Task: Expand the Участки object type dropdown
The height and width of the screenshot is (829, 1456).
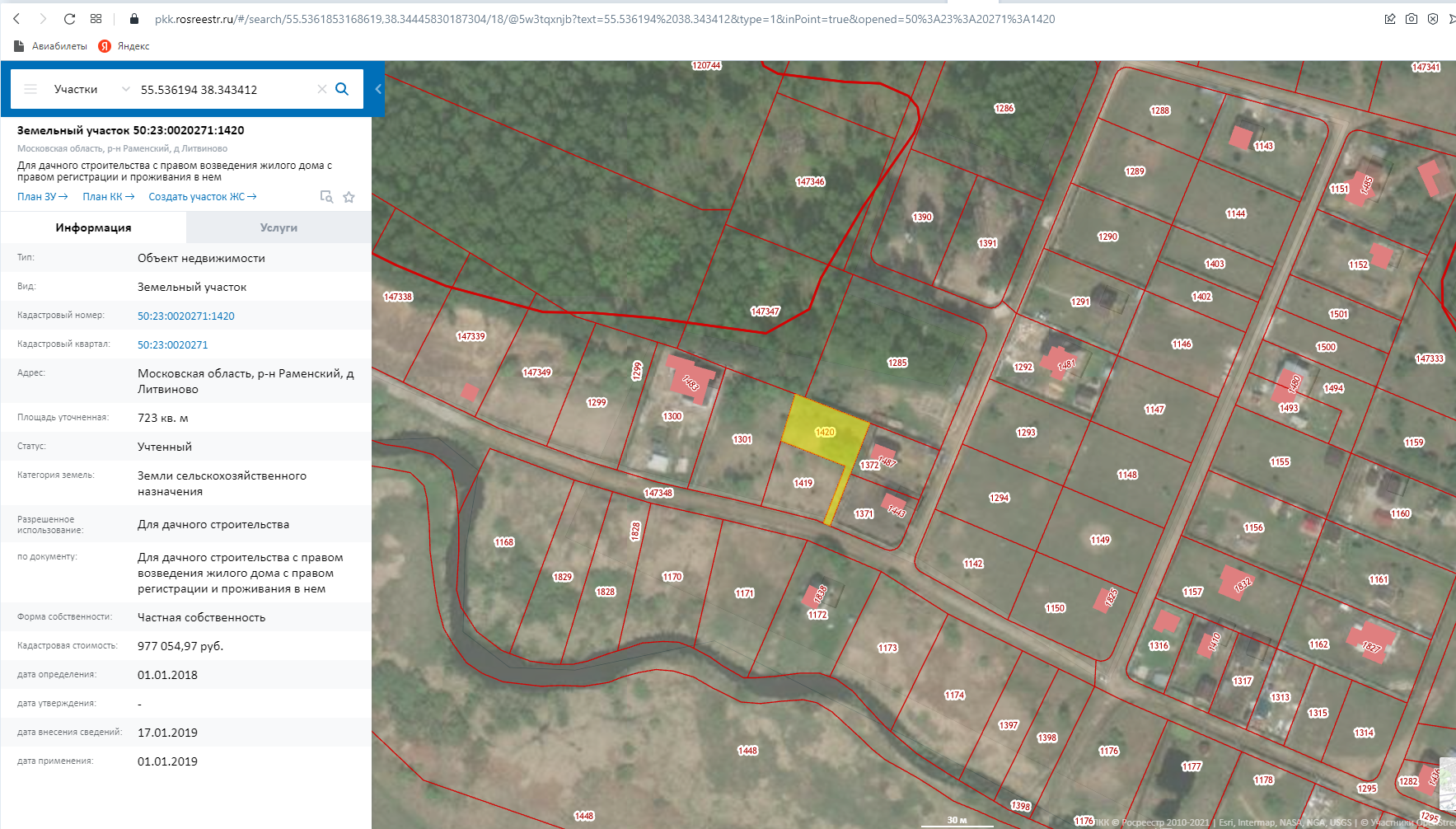Action: click(x=125, y=89)
